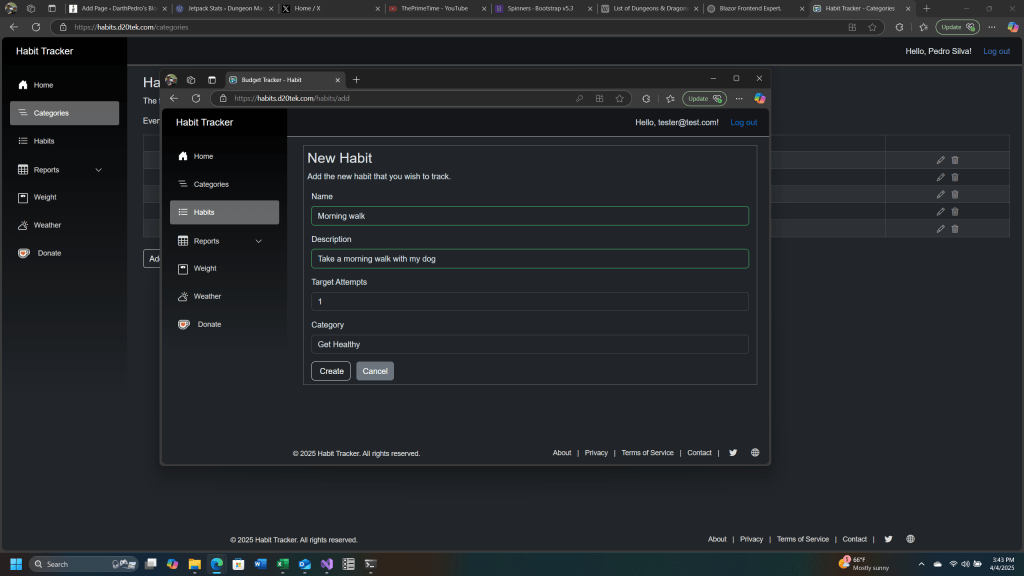Expand the Reports chevron in the front window sidebar
The image size is (1024, 576).
[259, 241]
